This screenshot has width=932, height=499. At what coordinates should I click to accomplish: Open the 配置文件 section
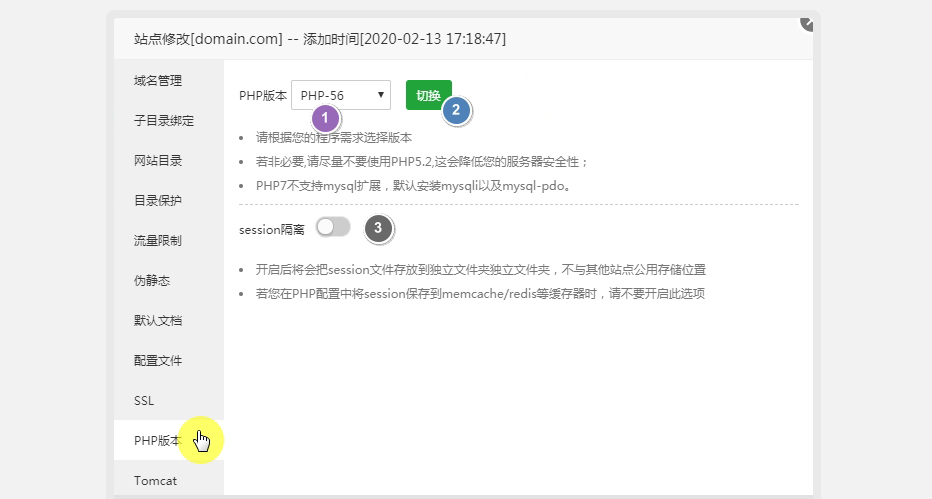tap(169, 361)
